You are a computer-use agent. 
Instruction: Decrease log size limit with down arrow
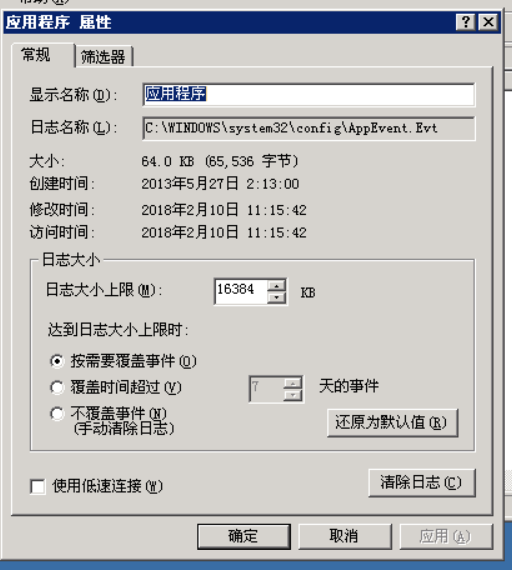coord(277,297)
